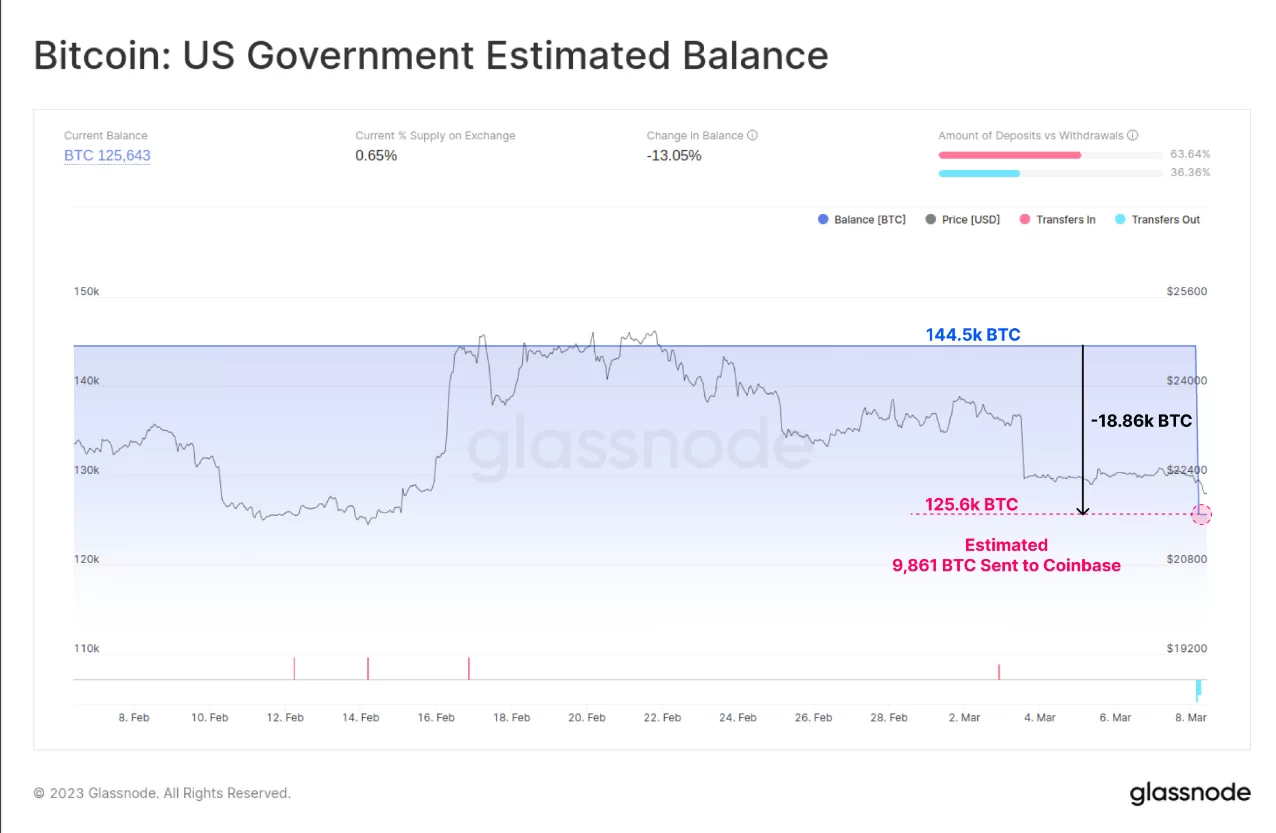1276x833 pixels.
Task: Click the glassnode logo bottom right
Action: [1189, 793]
